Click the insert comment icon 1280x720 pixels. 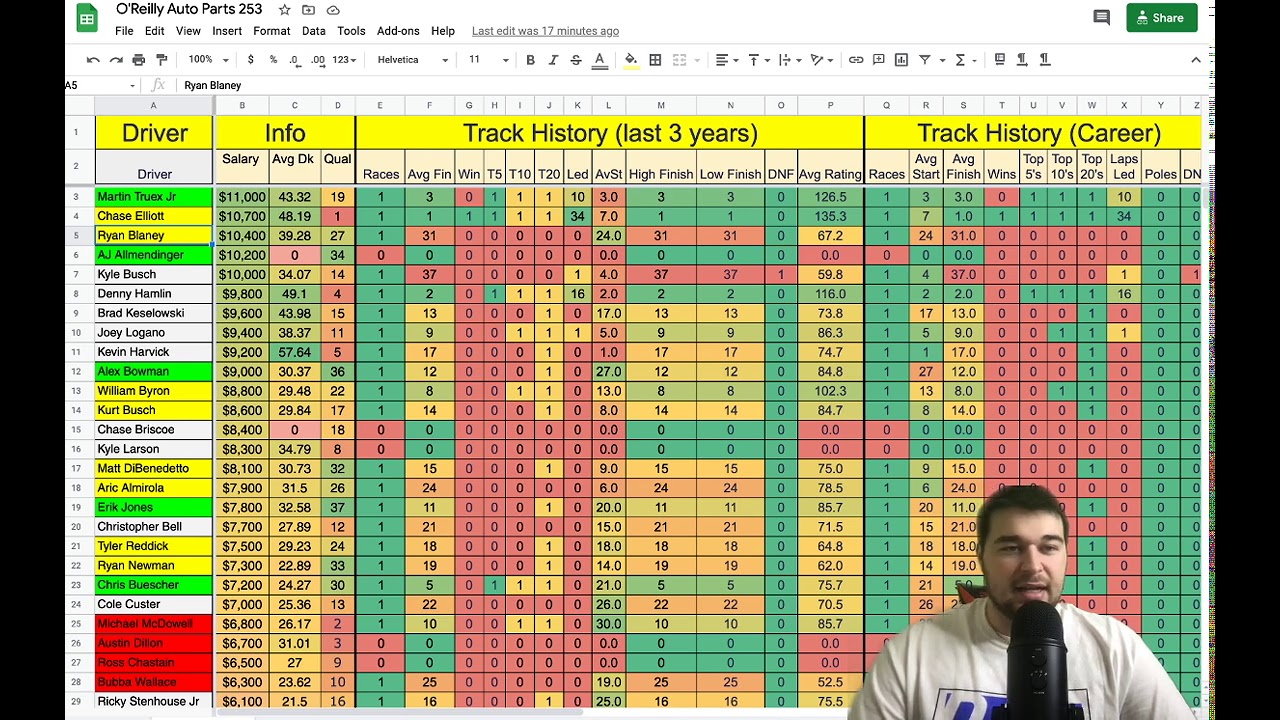[879, 60]
